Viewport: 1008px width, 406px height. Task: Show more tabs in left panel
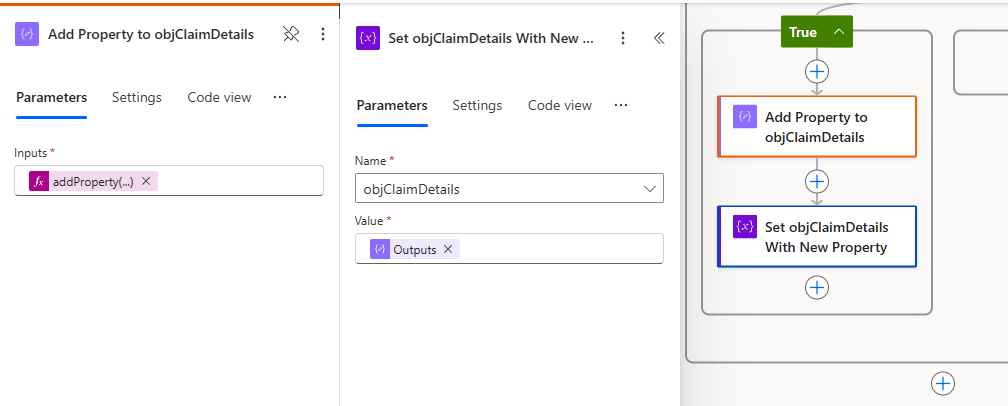click(x=280, y=97)
